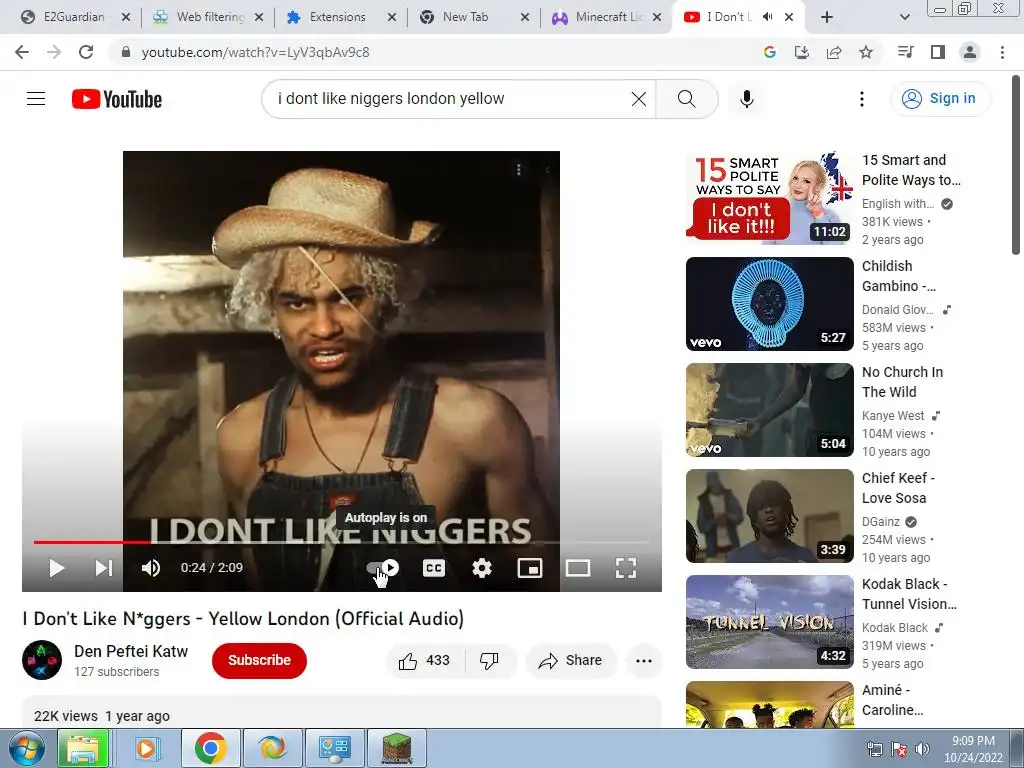This screenshot has height=768, width=1024.
Task: Switch to E2Guardian tab
Action: (x=73, y=17)
